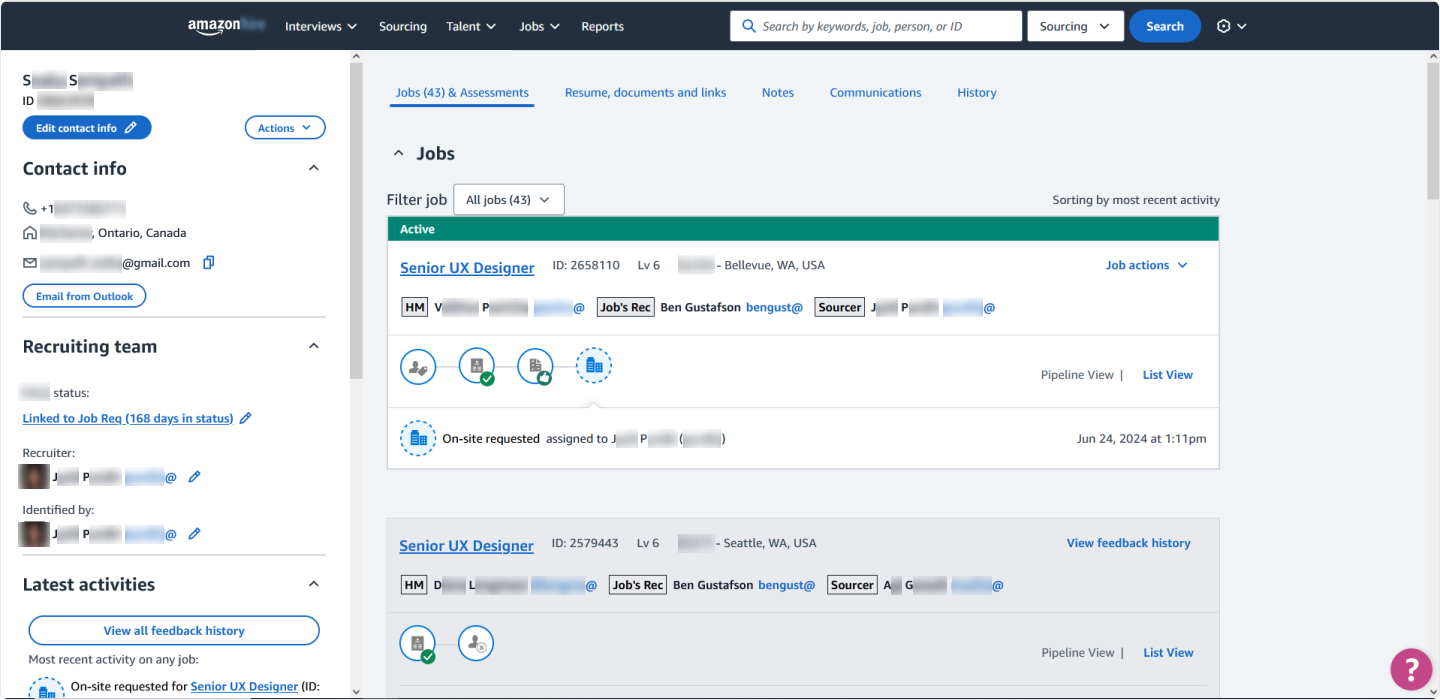The image size is (1440, 700).
Task: Select second pipeline stage with checkmark, job 2658110
Action: (x=477, y=366)
